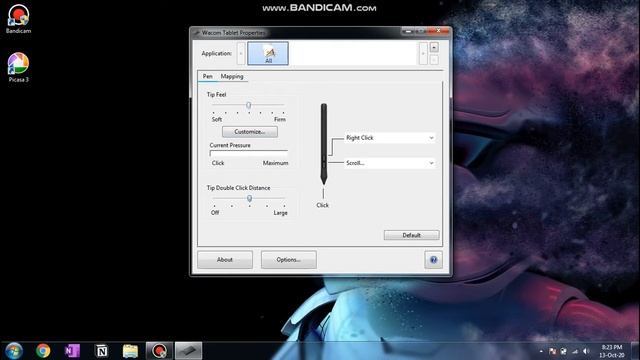This screenshot has width=640, height=360.
Task: Click the Off label under Double Click Distance
Action: pyautogui.click(x=215, y=213)
